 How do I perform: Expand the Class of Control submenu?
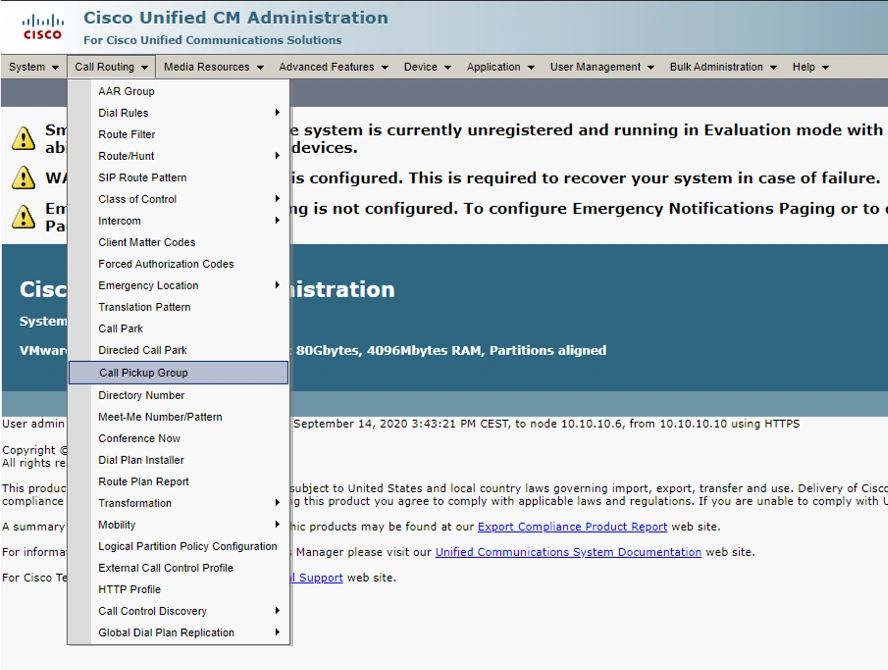[x=178, y=199]
